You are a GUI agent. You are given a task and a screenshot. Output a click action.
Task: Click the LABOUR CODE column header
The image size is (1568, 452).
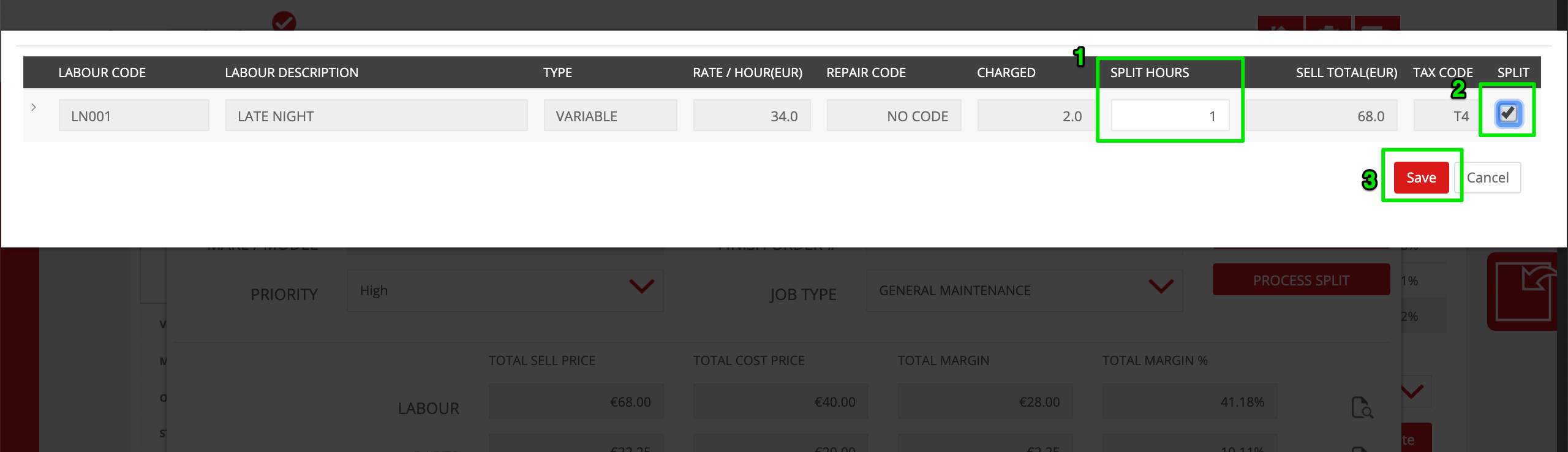click(x=102, y=73)
